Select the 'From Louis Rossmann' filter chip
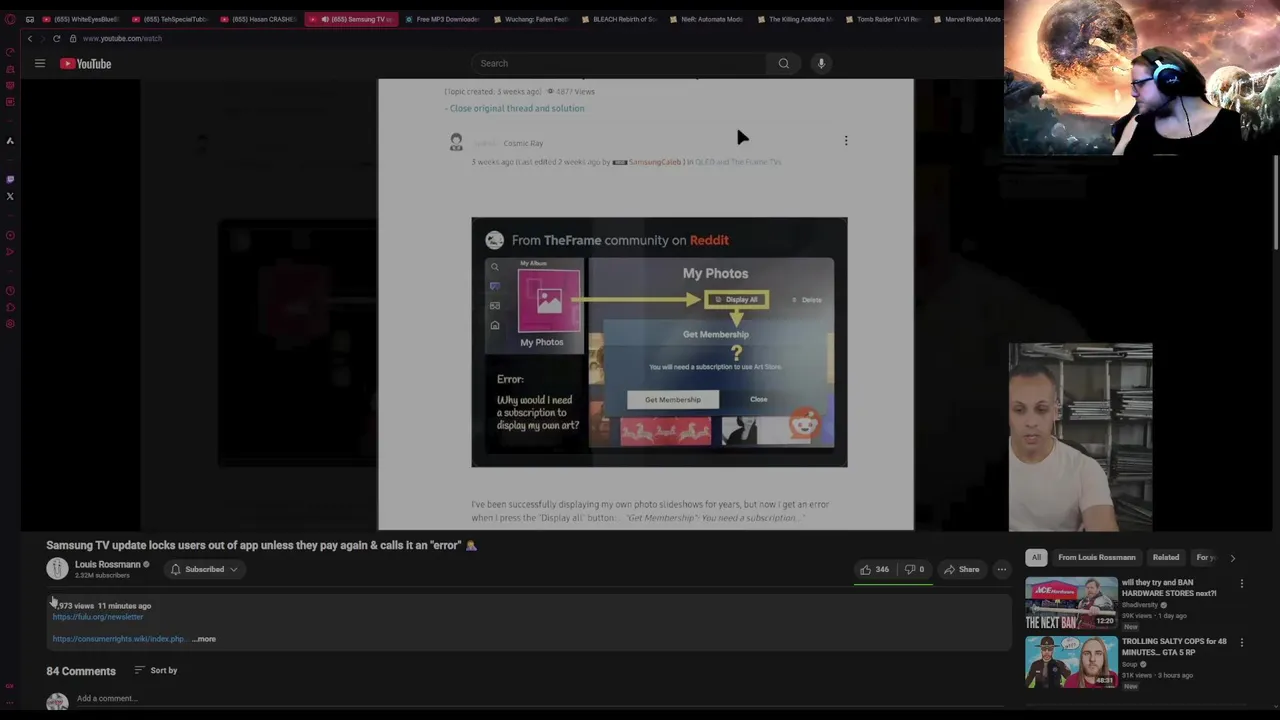The height and width of the screenshot is (720, 1280). pos(1096,558)
